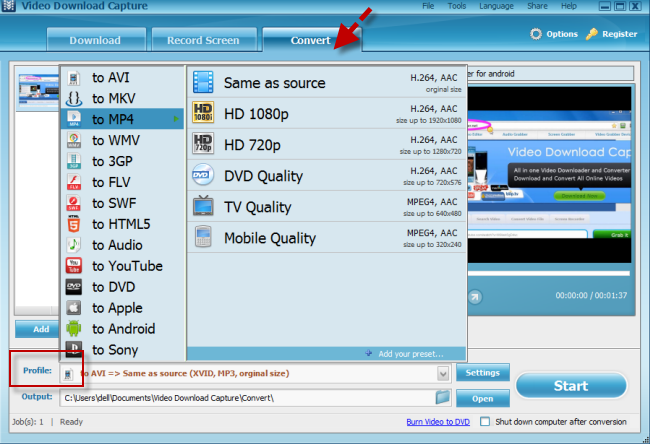Open the File menu
The width and height of the screenshot is (650, 444).
(x=428, y=6)
